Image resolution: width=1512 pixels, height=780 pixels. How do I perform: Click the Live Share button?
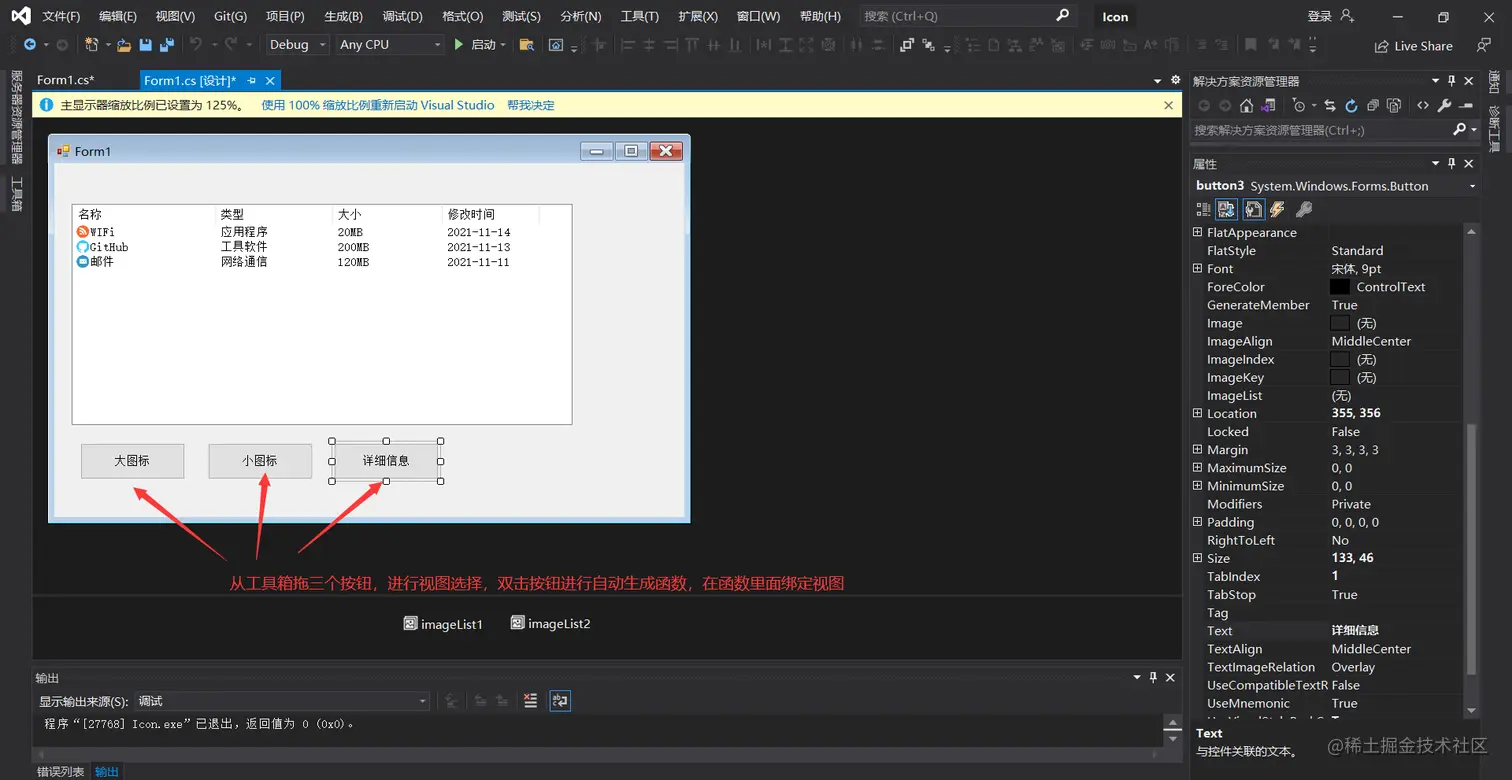tap(1413, 45)
